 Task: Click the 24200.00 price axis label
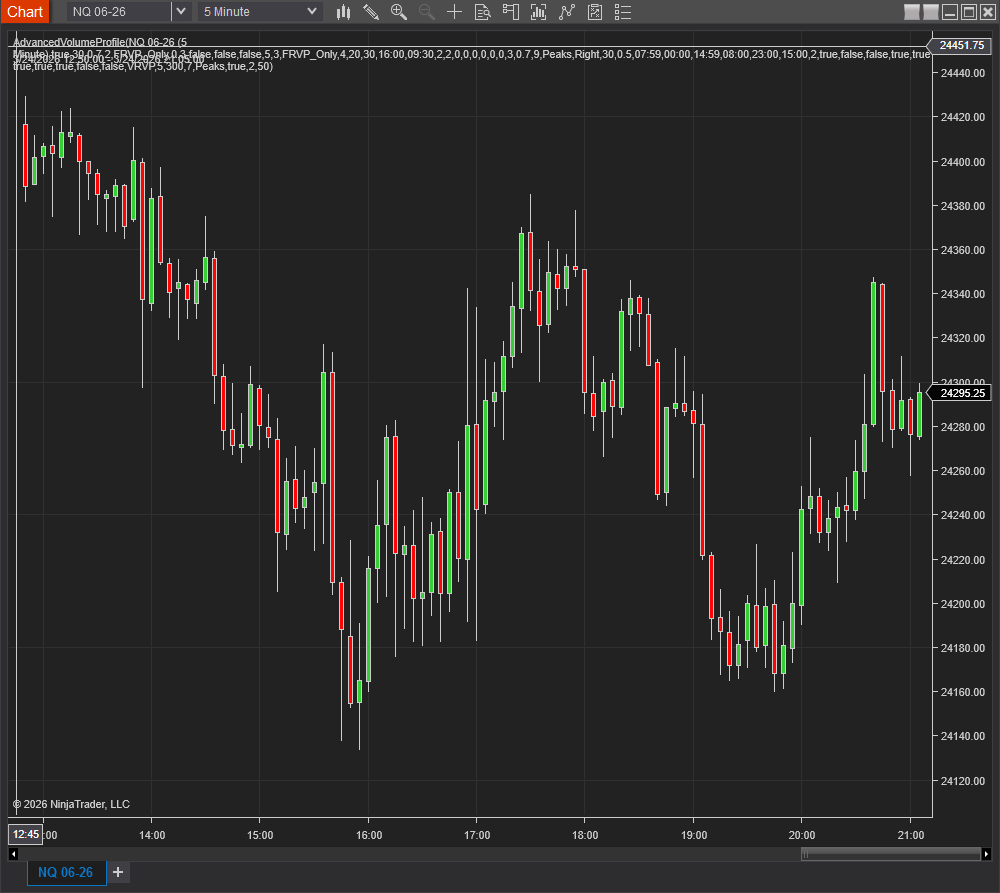click(x=962, y=604)
